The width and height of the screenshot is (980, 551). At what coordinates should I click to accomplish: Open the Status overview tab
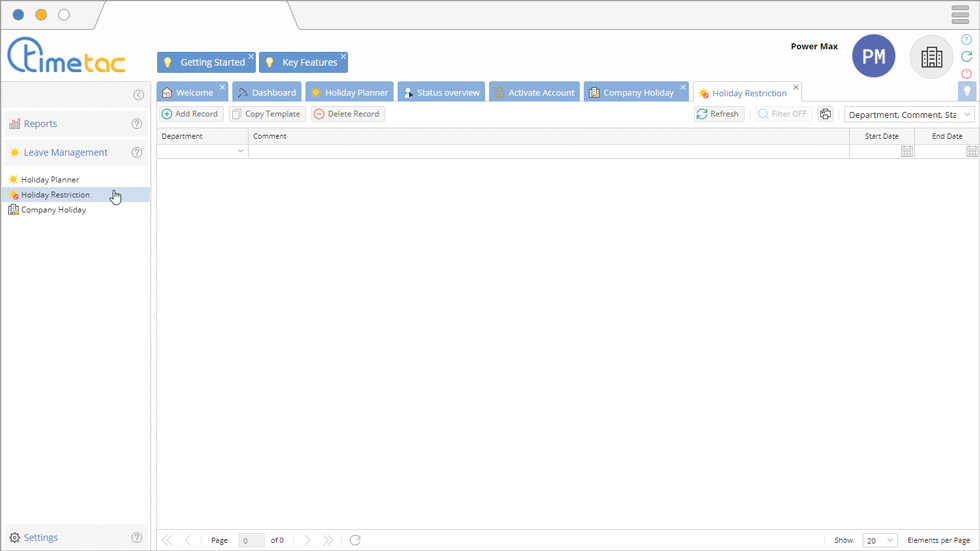click(441, 93)
